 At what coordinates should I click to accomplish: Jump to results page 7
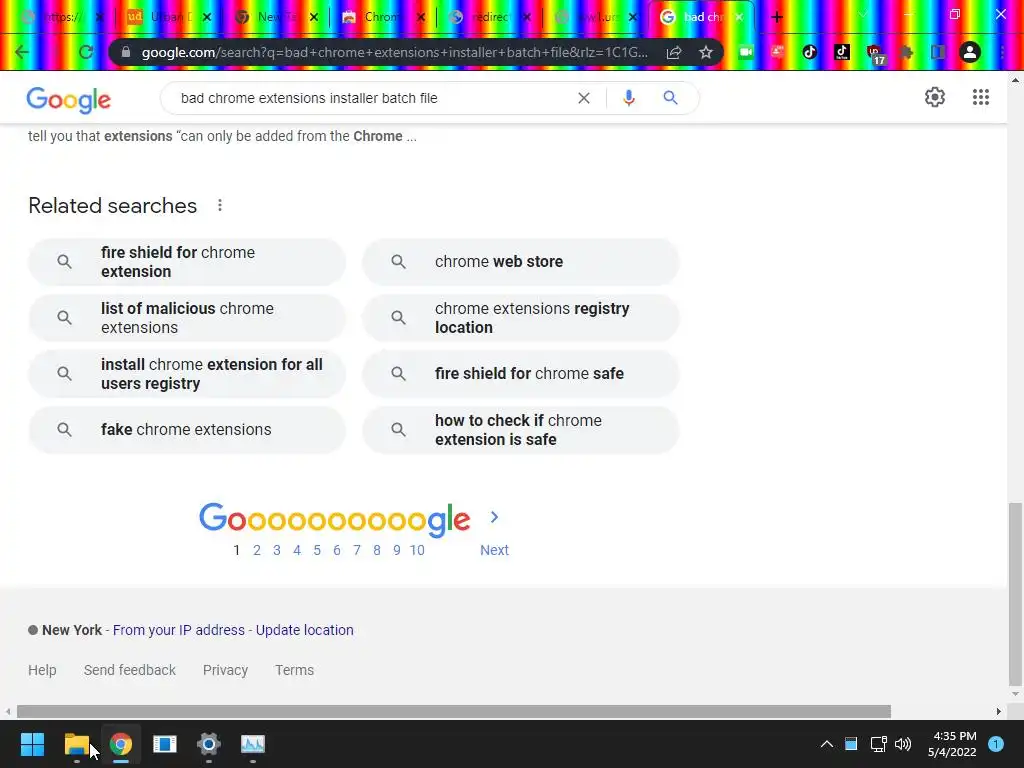(x=357, y=551)
